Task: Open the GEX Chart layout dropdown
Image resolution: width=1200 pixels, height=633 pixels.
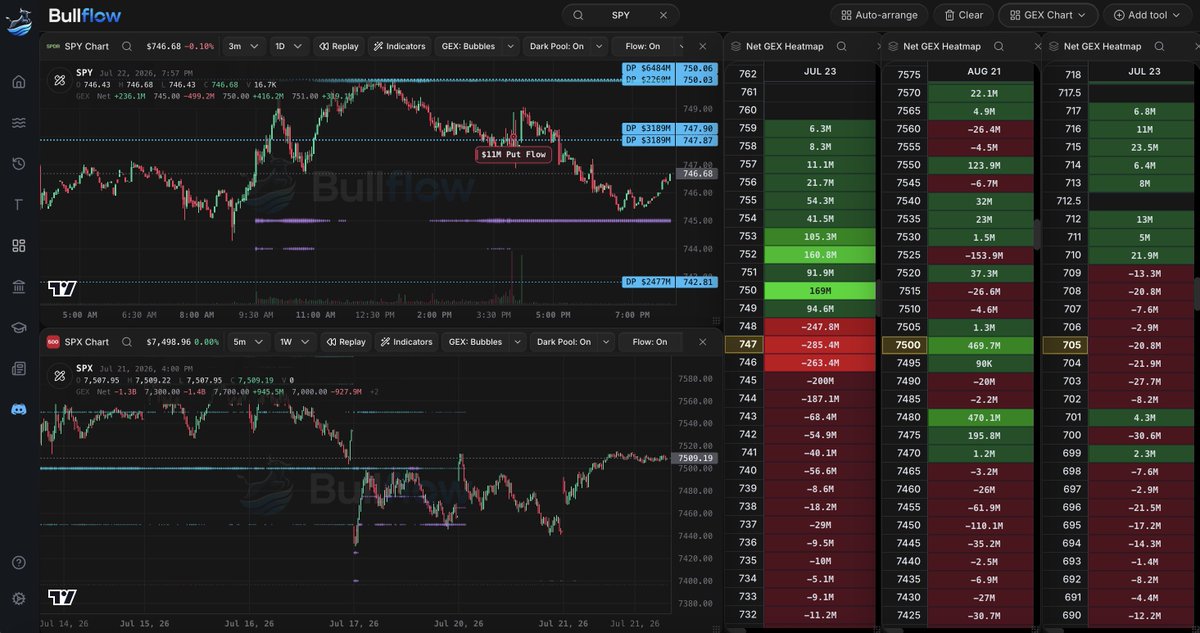Action: pos(1048,15)
